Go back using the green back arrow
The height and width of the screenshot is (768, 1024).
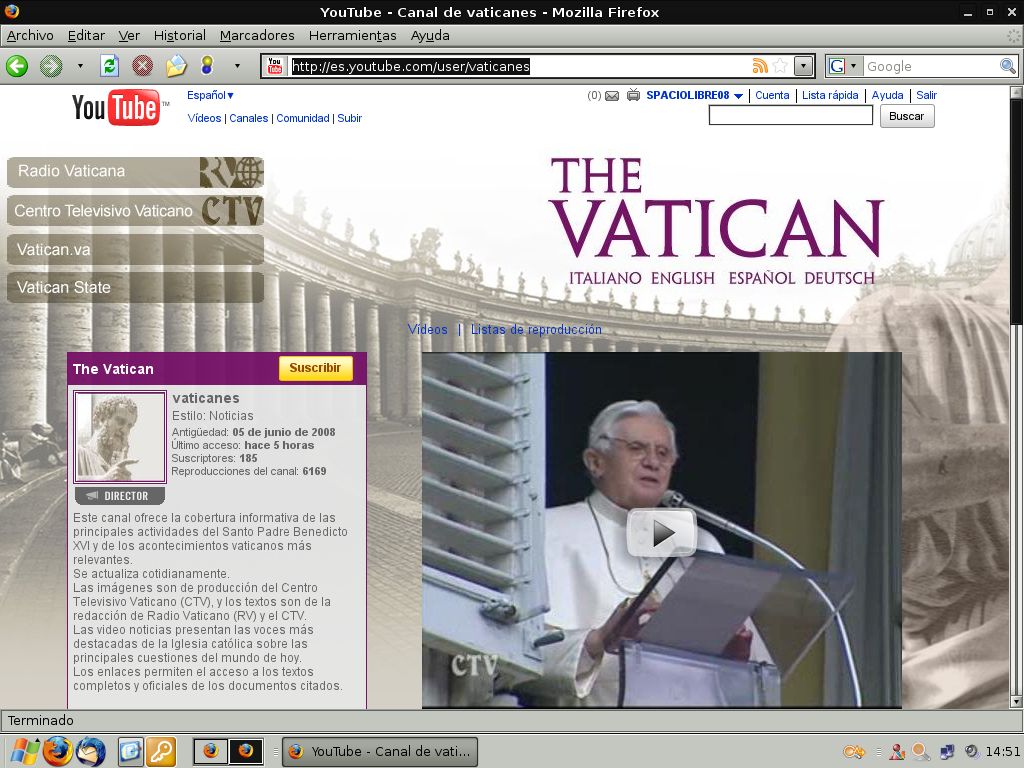pos(17,66)
